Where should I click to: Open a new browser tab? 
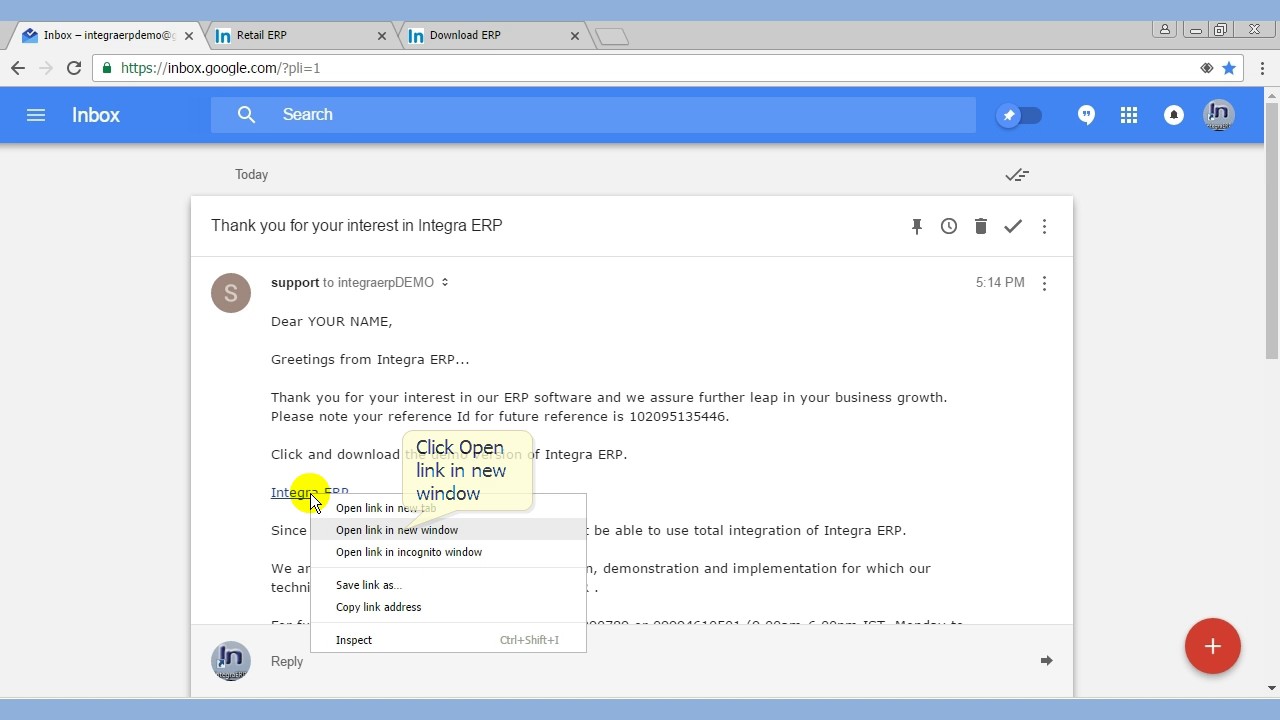612,37
